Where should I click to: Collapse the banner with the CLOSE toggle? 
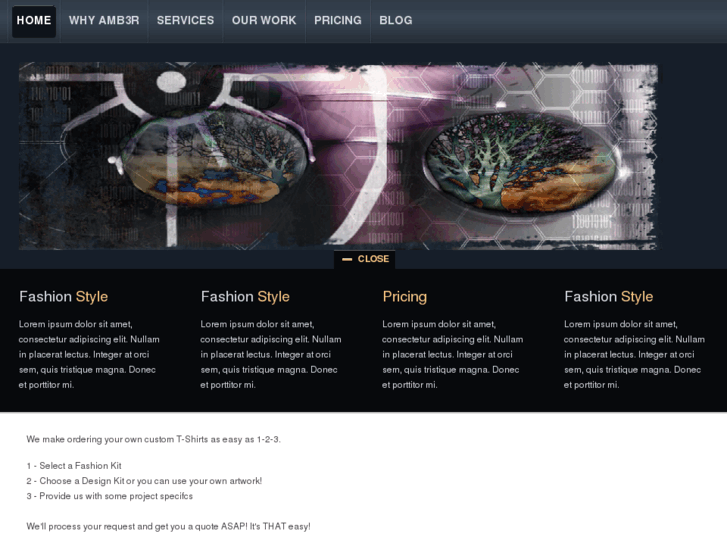pos(364,259)
